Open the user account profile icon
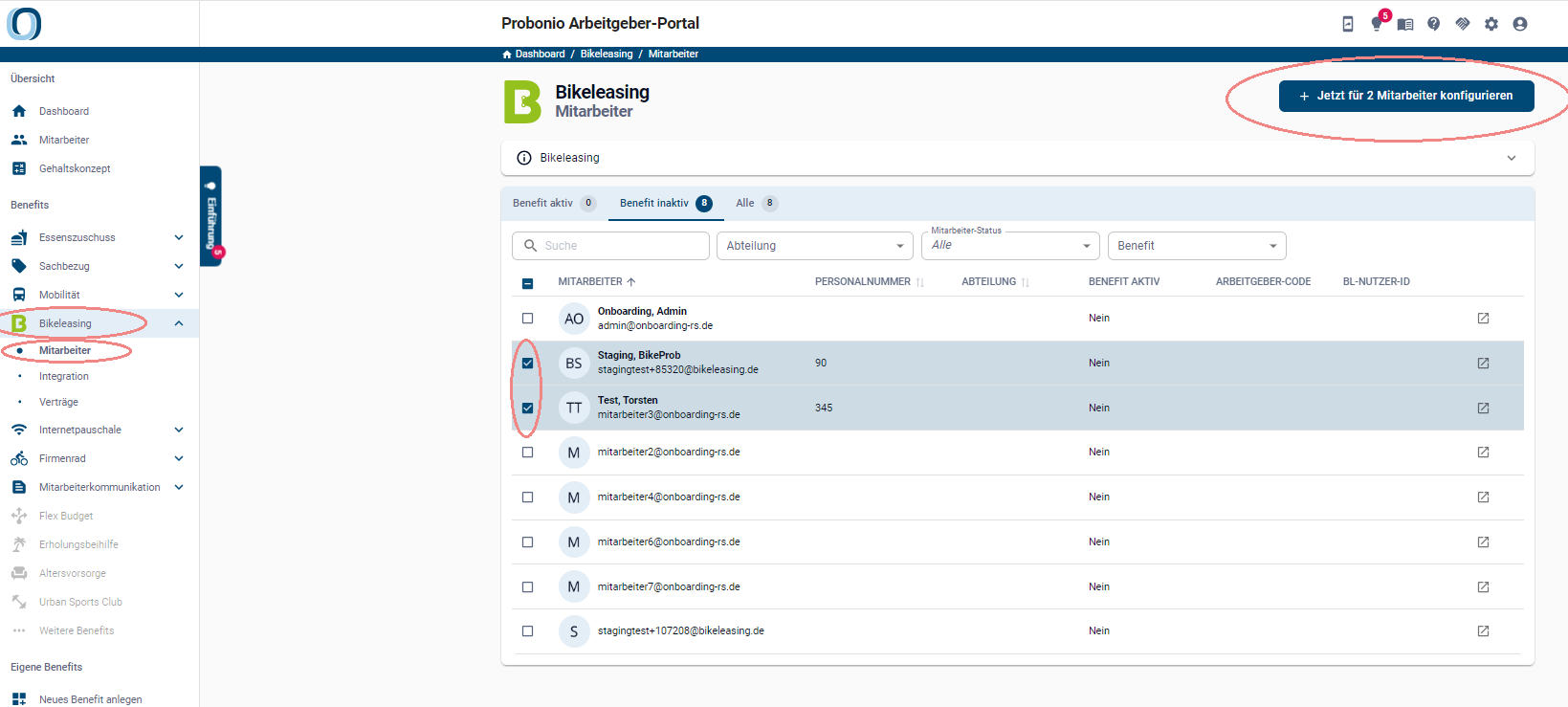 1520,24
